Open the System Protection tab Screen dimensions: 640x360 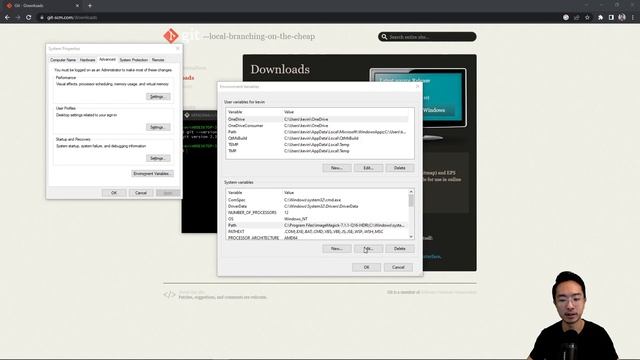tap(133, 60)
